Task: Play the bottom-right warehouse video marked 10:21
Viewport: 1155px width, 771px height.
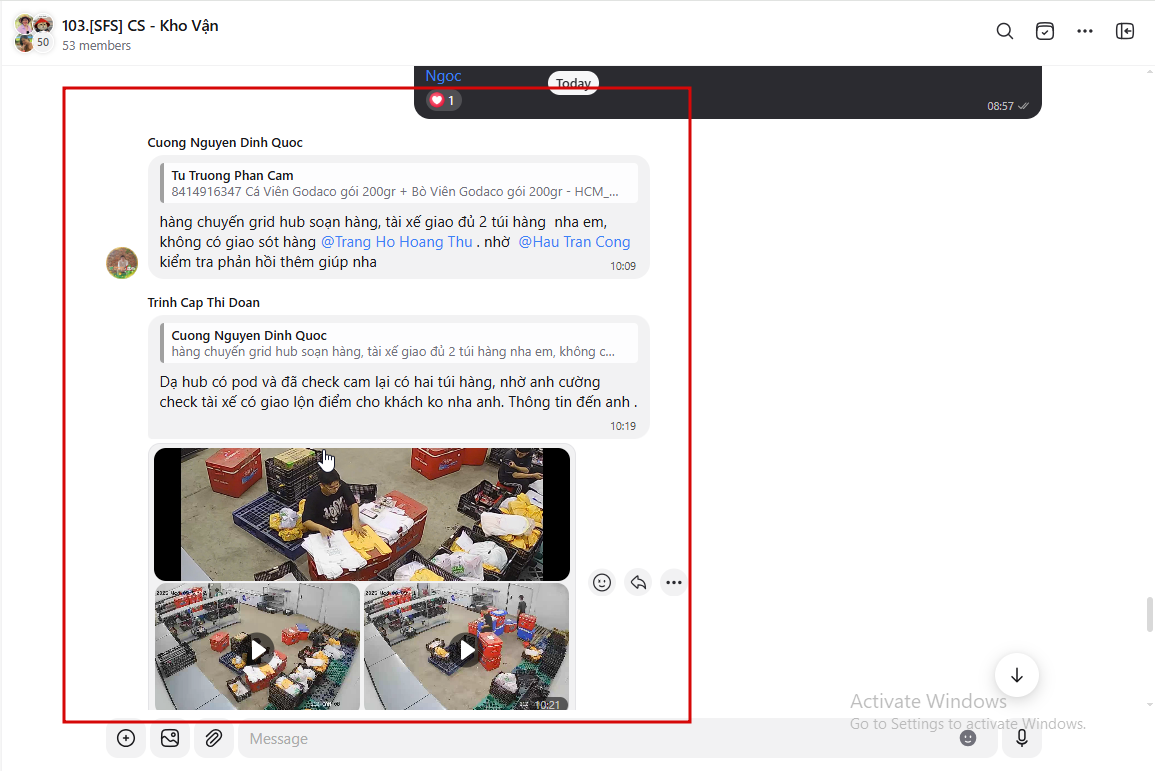Action: (x=466, y=647)
